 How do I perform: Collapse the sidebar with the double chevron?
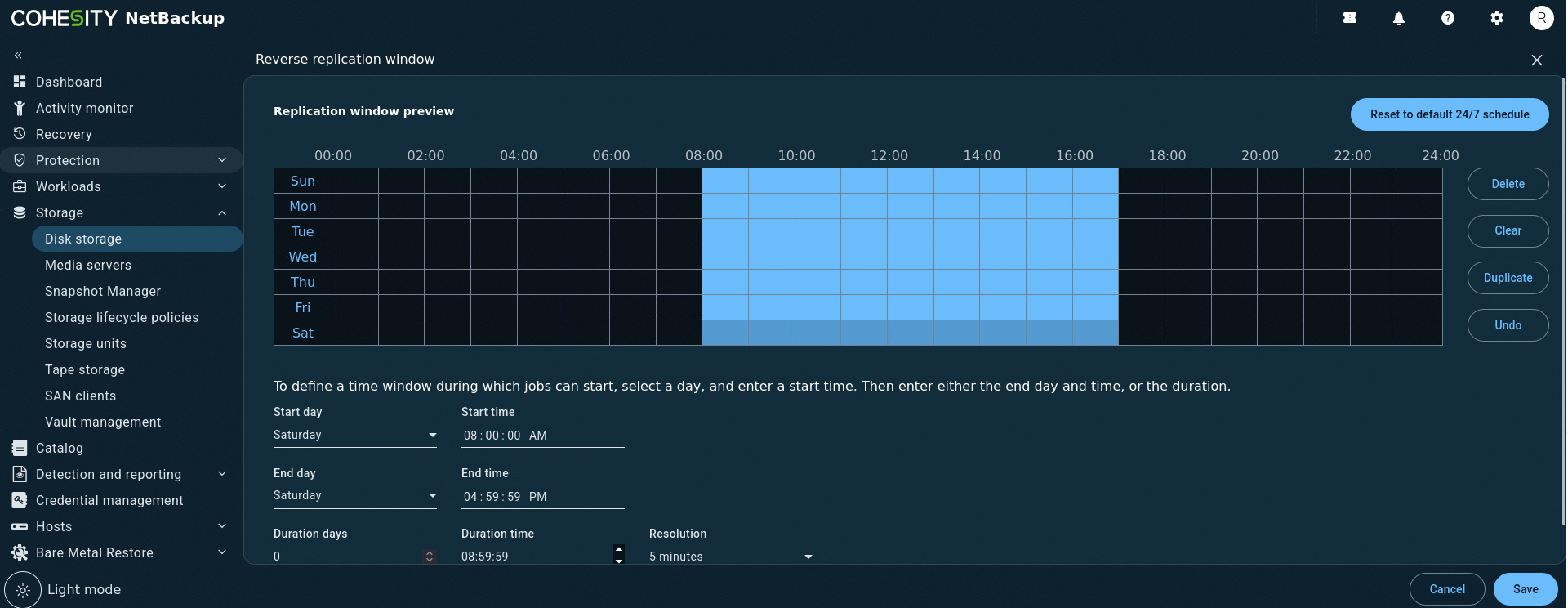click(x=18, y=56)
